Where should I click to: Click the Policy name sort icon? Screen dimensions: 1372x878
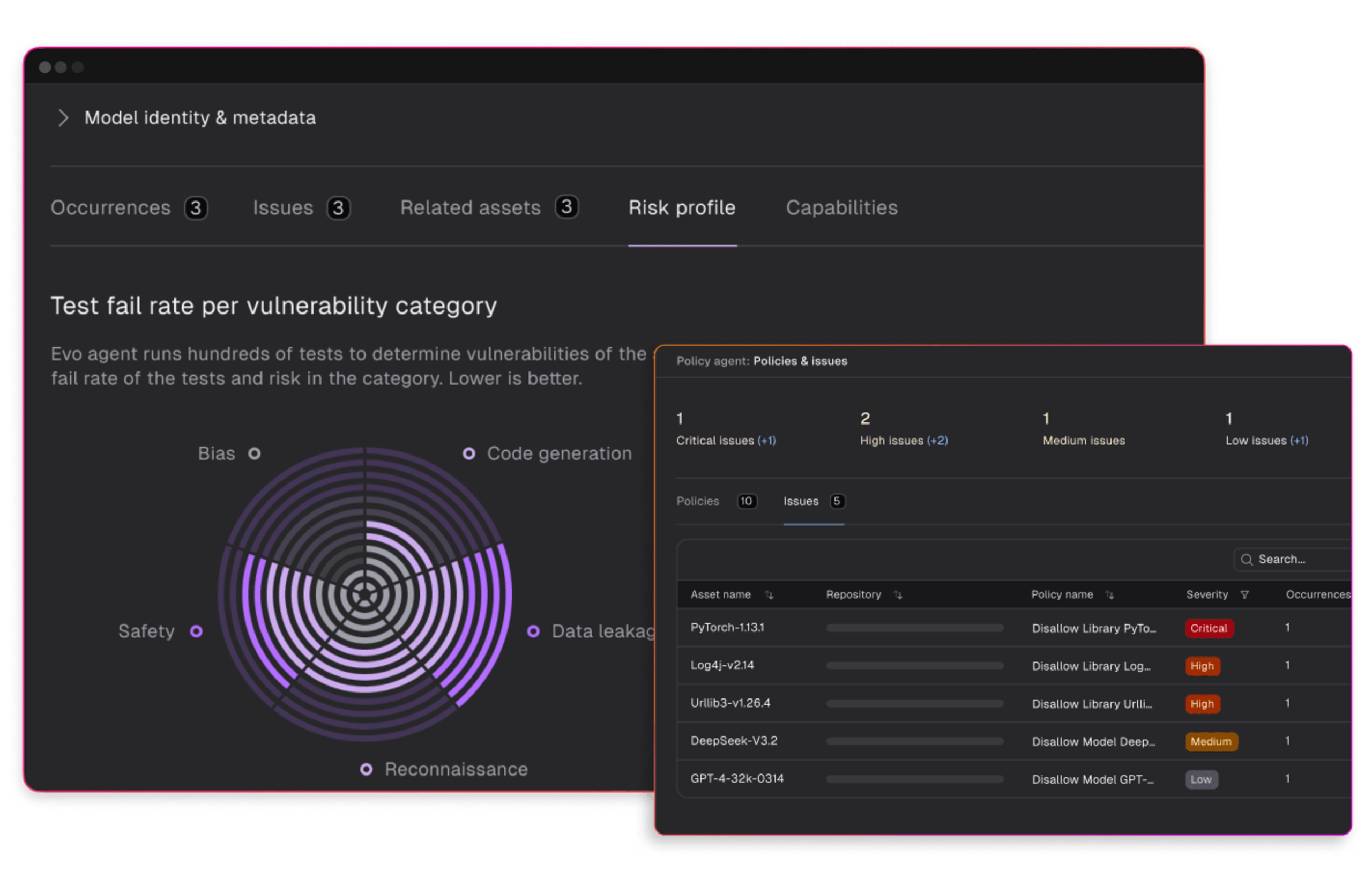coord(1109,594)
